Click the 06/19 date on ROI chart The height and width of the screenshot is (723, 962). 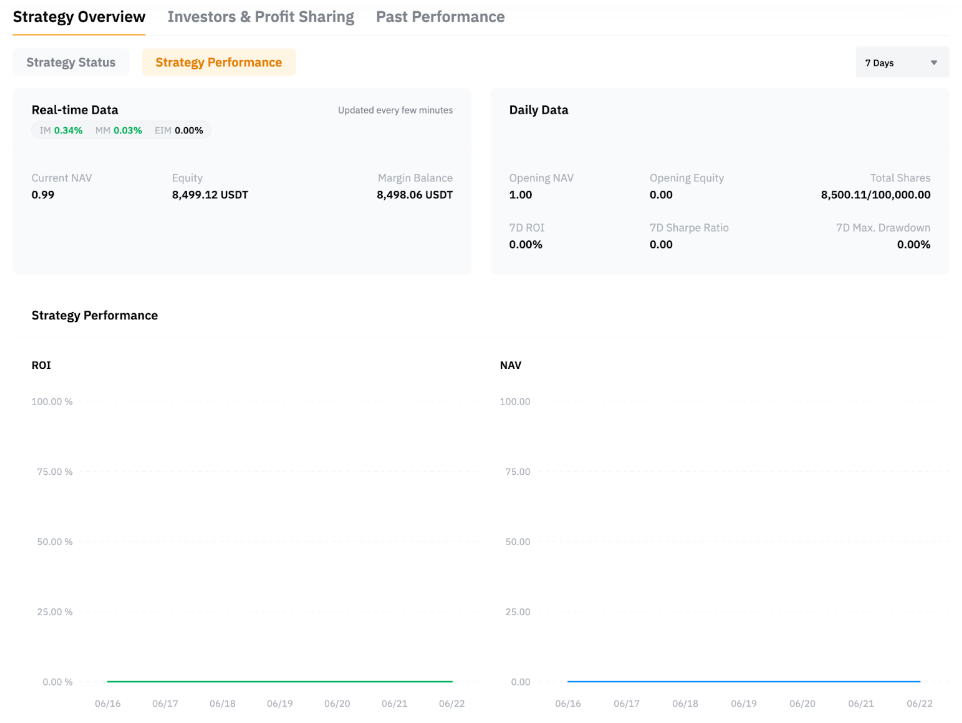pyautogui.click(x=281, y=704)
